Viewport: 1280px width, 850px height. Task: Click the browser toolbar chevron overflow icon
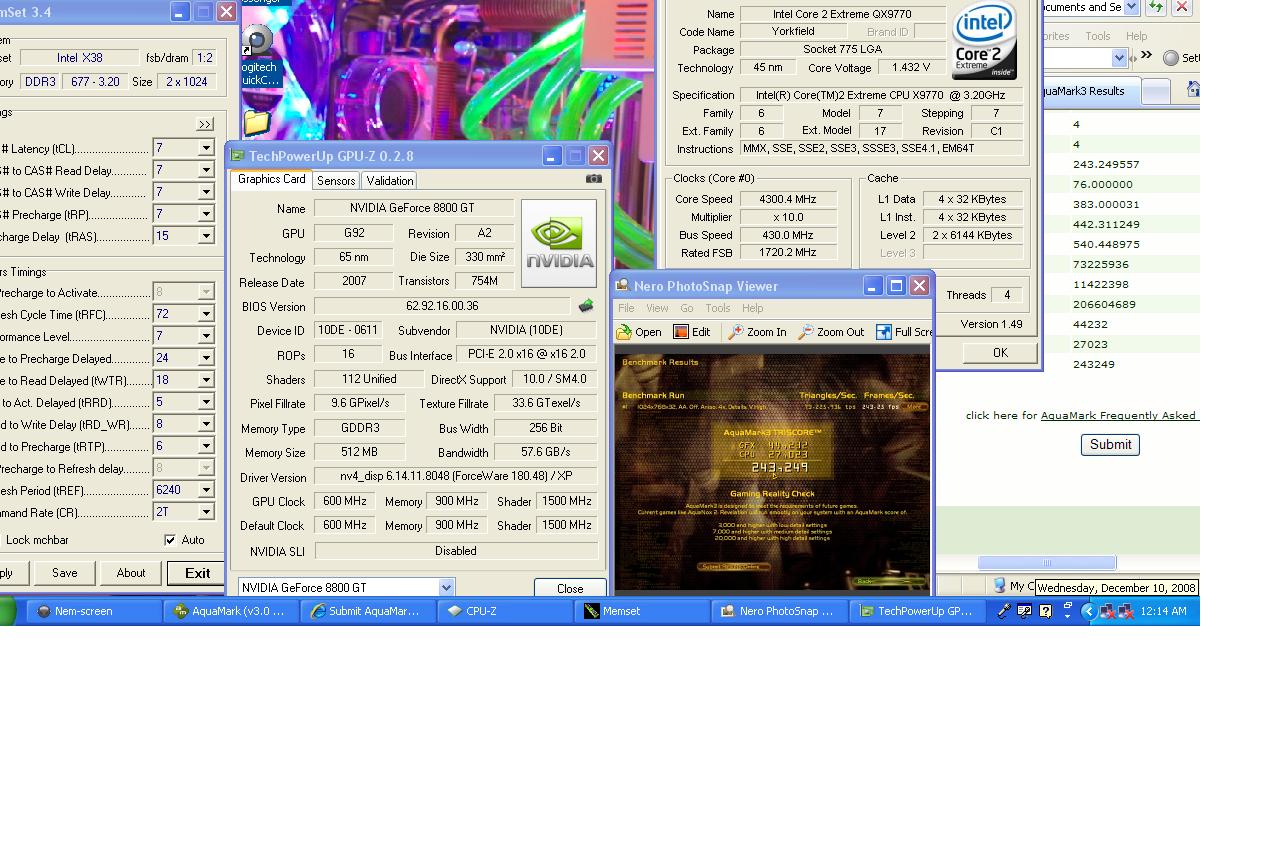tap(1146, 56)
